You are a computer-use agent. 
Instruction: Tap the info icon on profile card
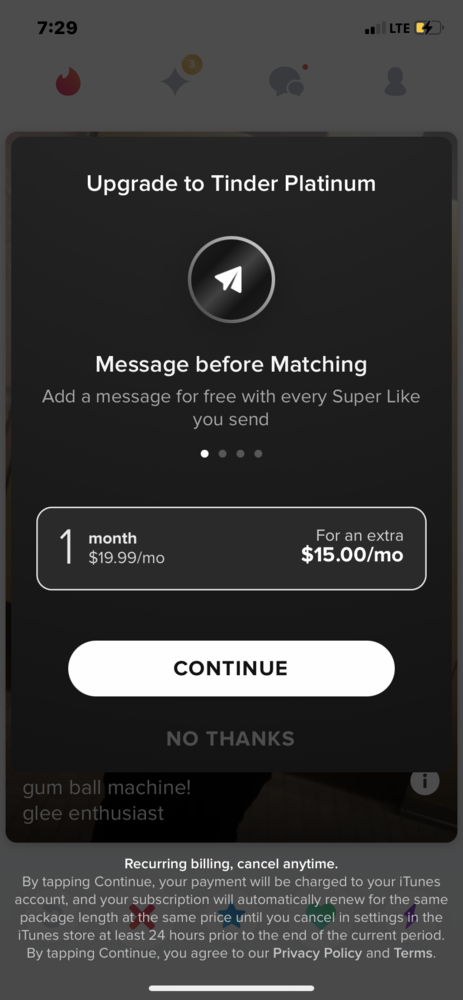(x=425, y=781)
